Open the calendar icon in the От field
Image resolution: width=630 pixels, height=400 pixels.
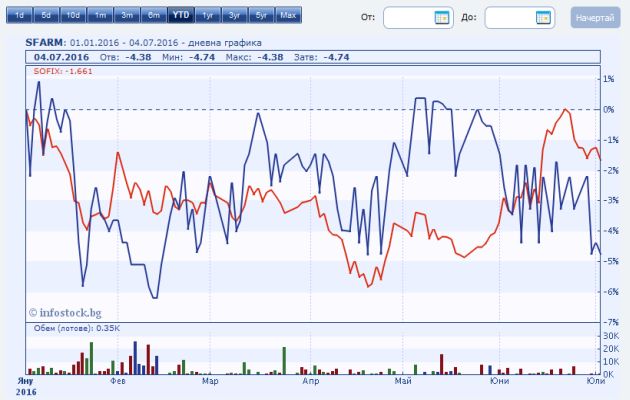click(x=442, y=18)
